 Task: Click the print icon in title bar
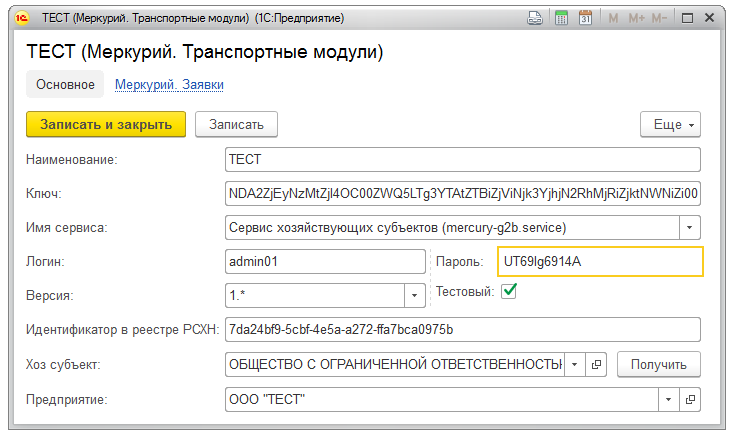click(535, 18)
